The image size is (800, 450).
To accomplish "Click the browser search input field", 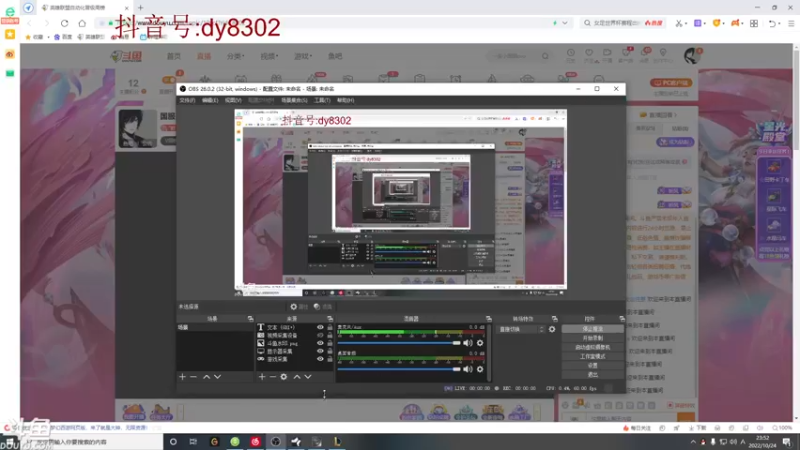I will tap(616, 23).
